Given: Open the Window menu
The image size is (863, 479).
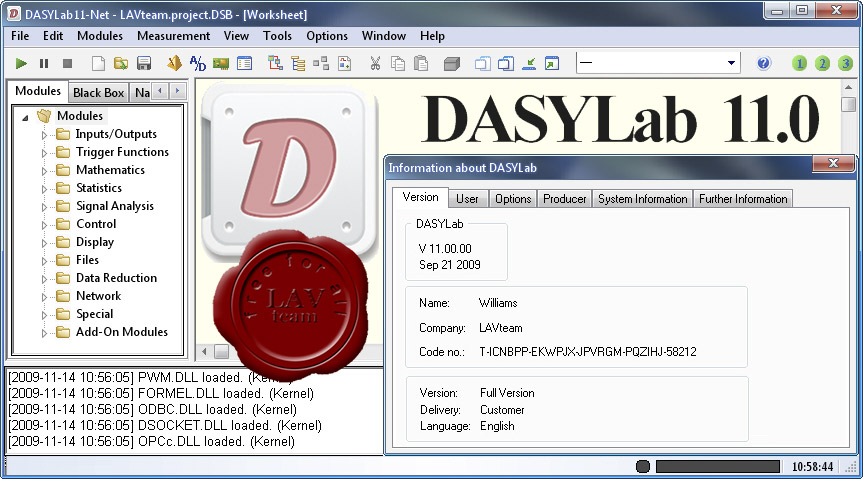Looking at the screenshot, I should [384, 36].
